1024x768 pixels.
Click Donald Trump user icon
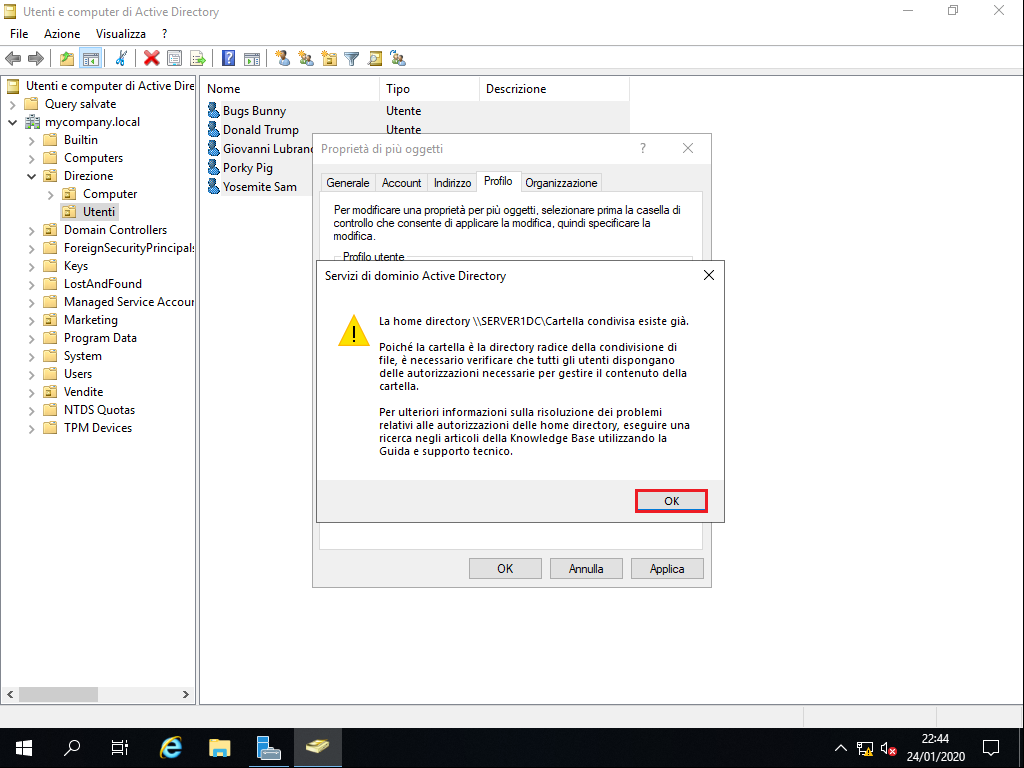(214, 129)
